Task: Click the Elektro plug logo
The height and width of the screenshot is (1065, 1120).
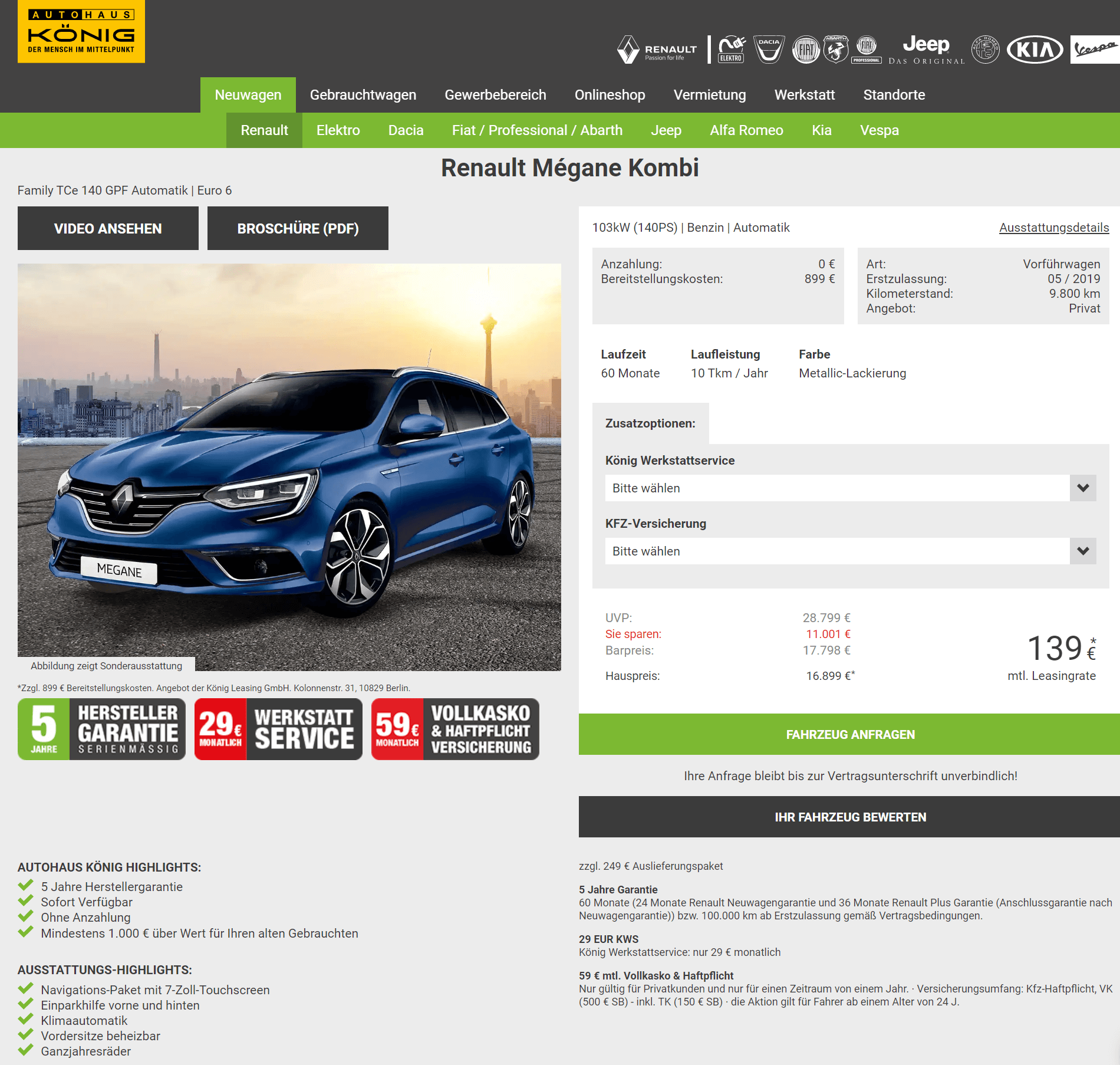Action: [x=731, y=50]
